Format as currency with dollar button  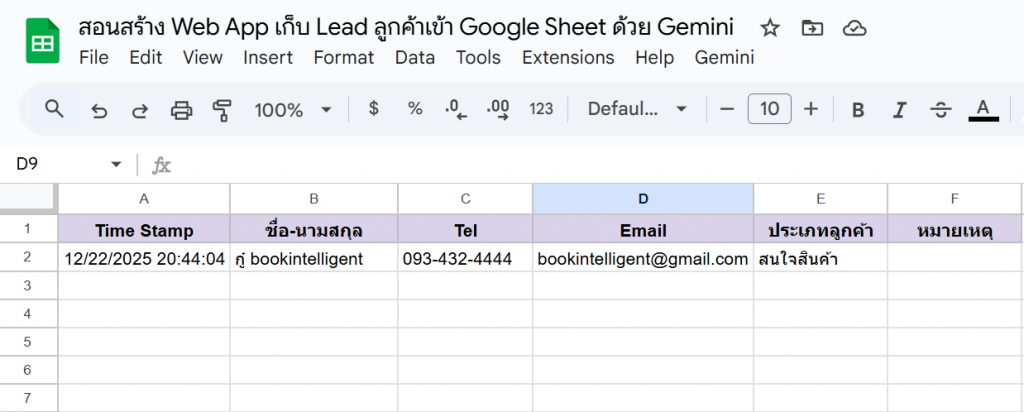point(373,109)
